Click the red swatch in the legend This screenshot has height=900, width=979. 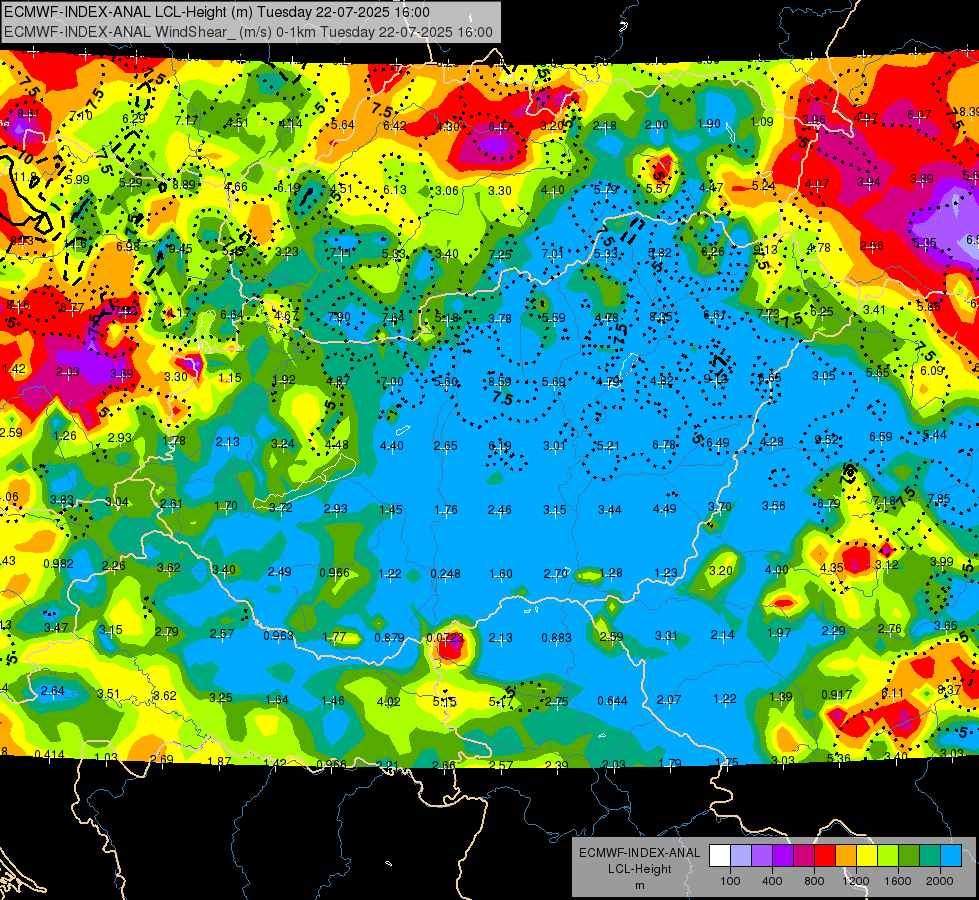pyautogui.click(x=825, y=856)
